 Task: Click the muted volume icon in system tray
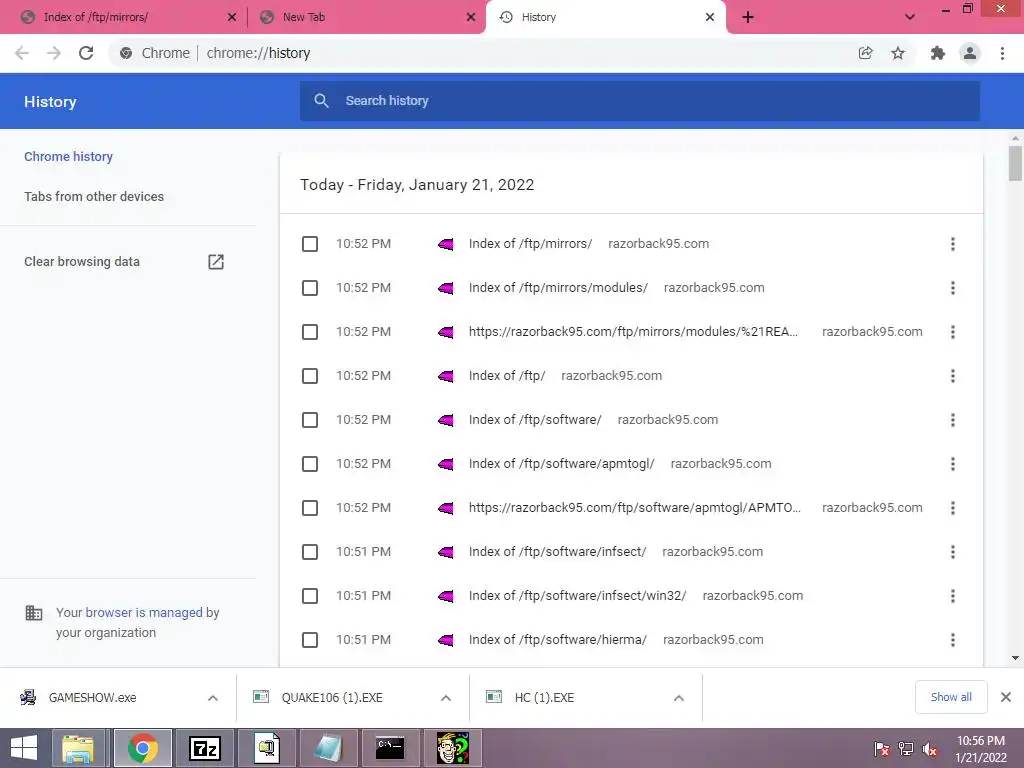930,749
